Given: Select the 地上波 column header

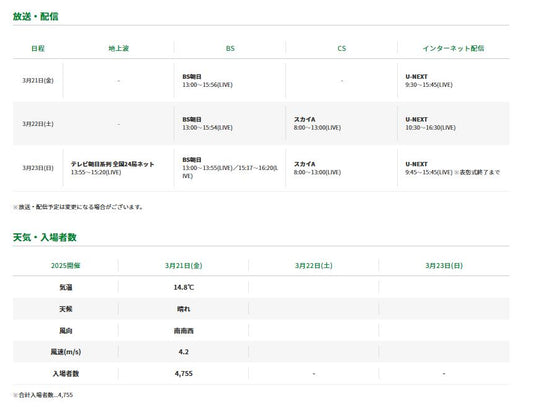Looking at the screenshot, I should tap(119, 48).
